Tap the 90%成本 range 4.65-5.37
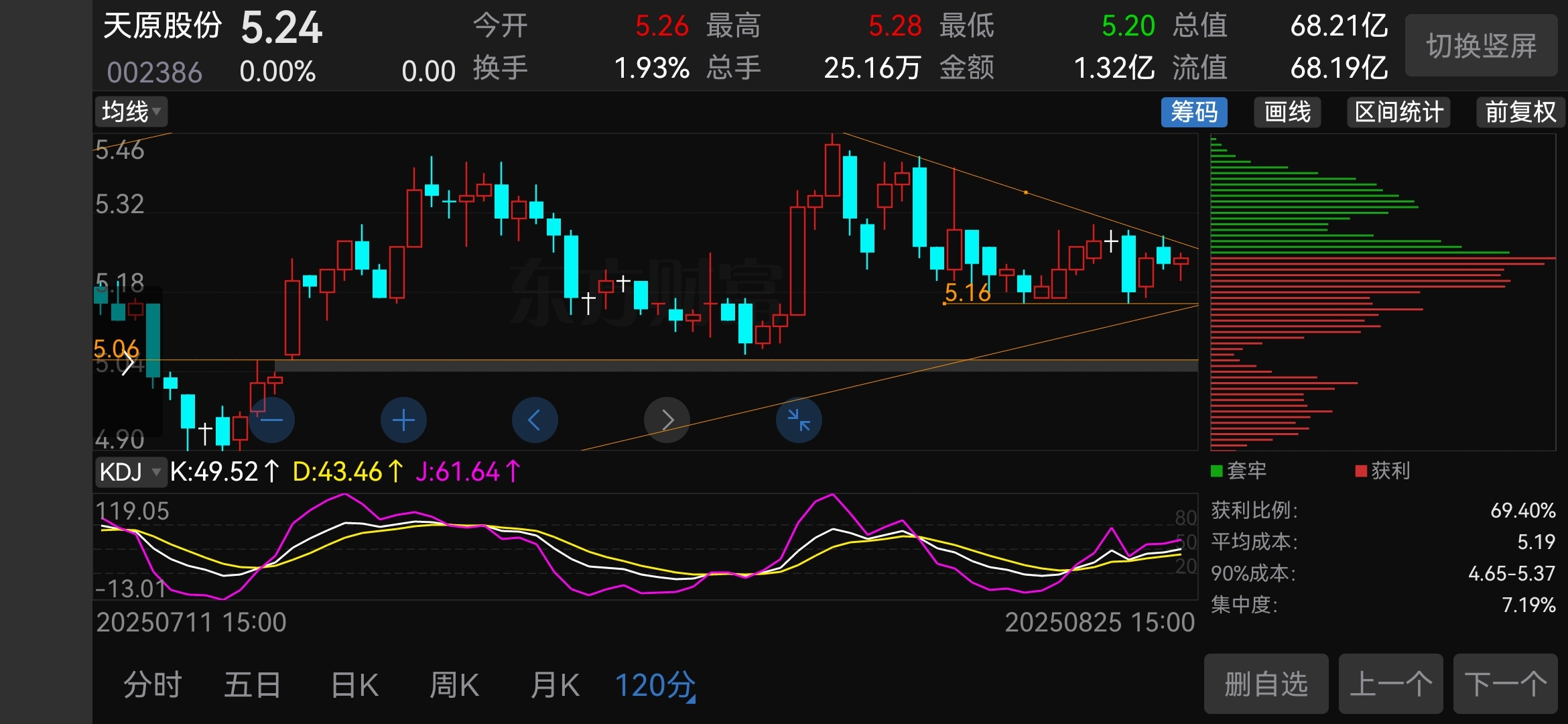This screenshot has height=724, width=1568. click(x=1511, y=574)
